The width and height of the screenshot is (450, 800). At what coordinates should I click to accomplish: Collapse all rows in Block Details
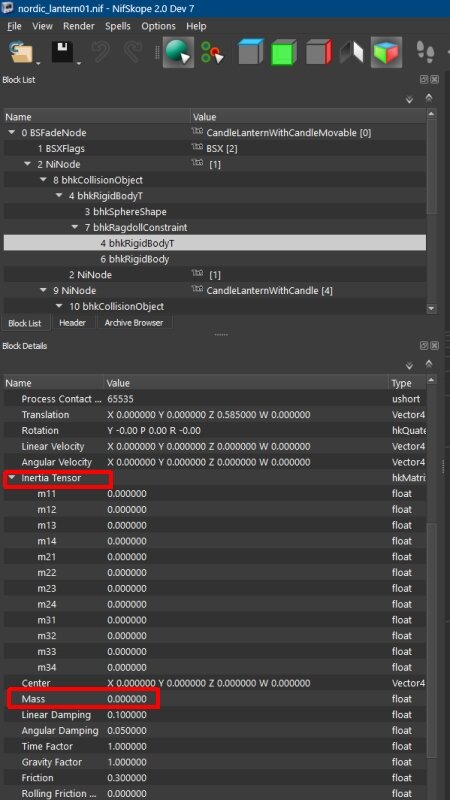coord(429,362)
